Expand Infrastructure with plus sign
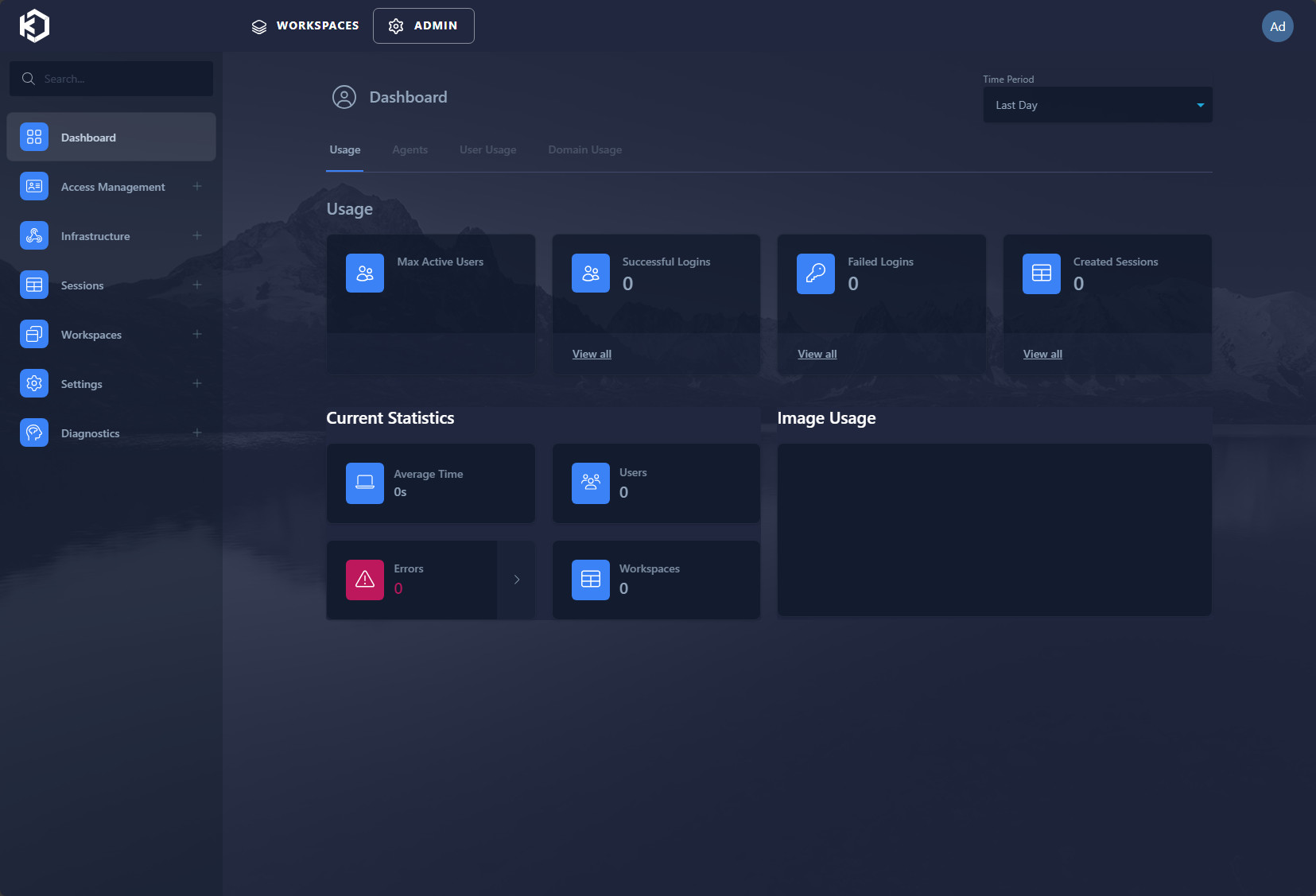The width and height of the screenshot is (1316, 896). click(197, 236)
